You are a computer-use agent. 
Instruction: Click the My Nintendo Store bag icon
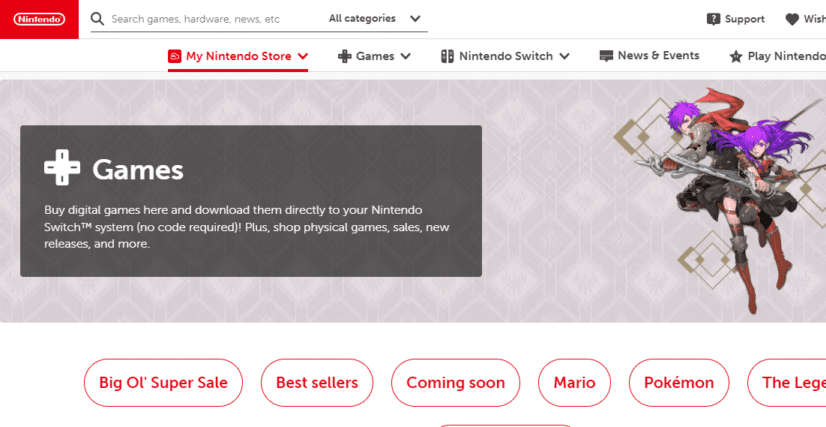tap(175, 56)
